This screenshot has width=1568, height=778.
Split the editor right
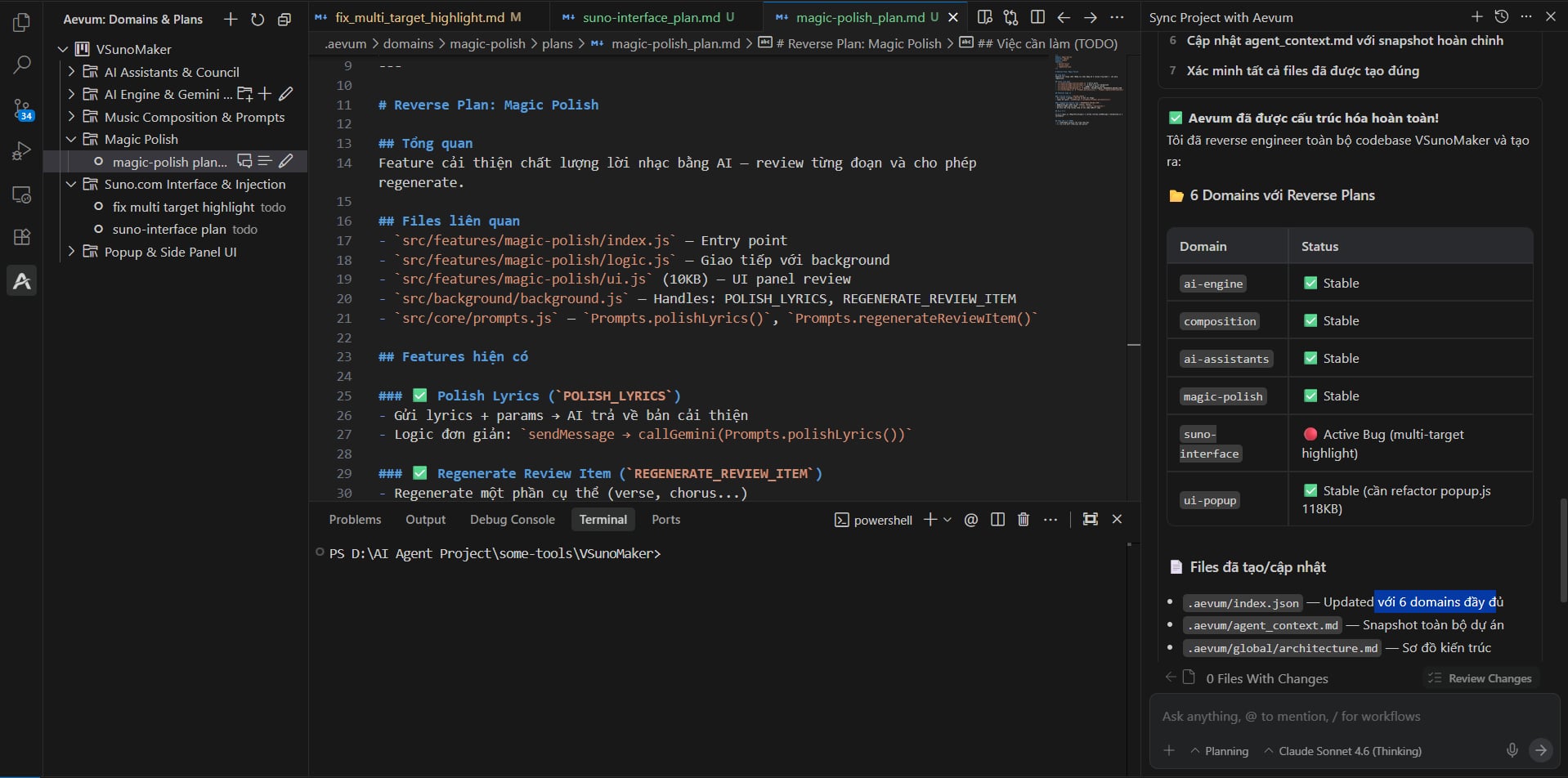[x=1037, y=17]
